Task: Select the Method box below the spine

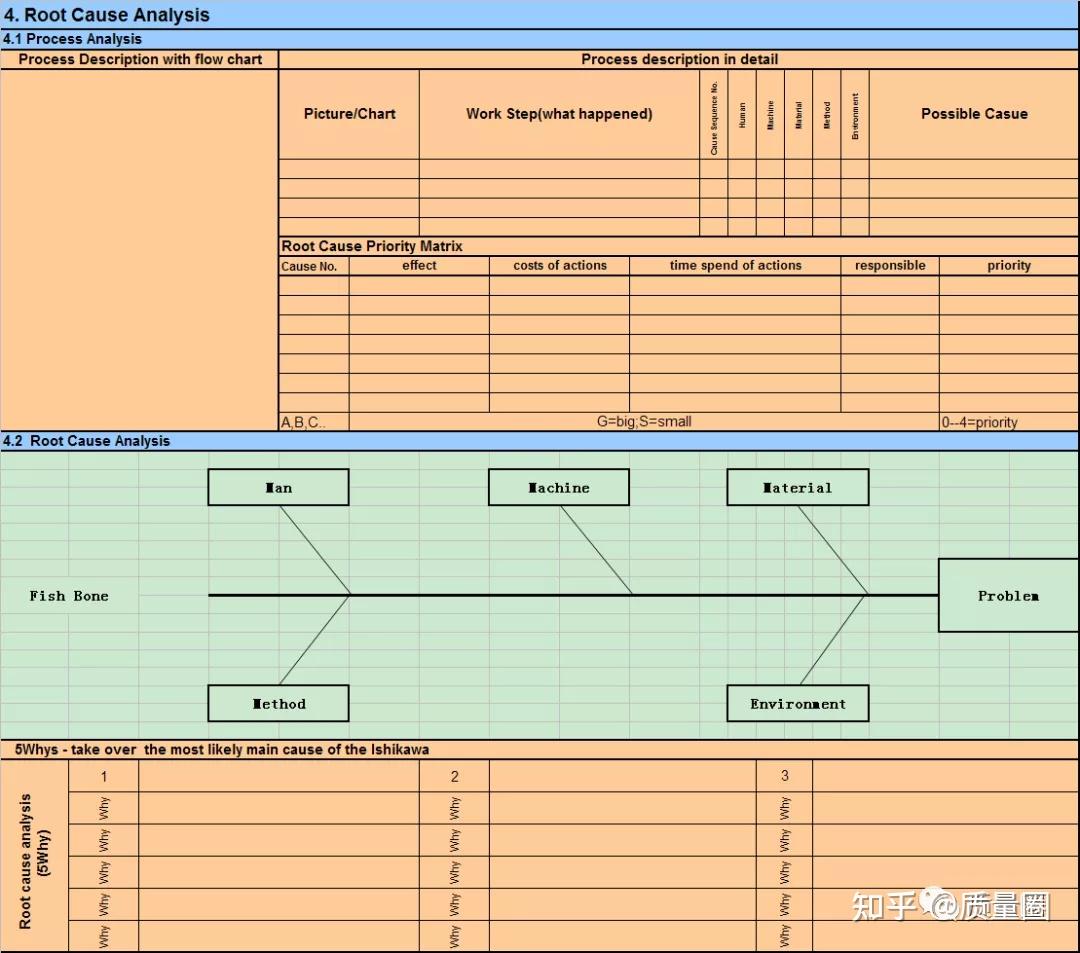Action: (278, 703)
